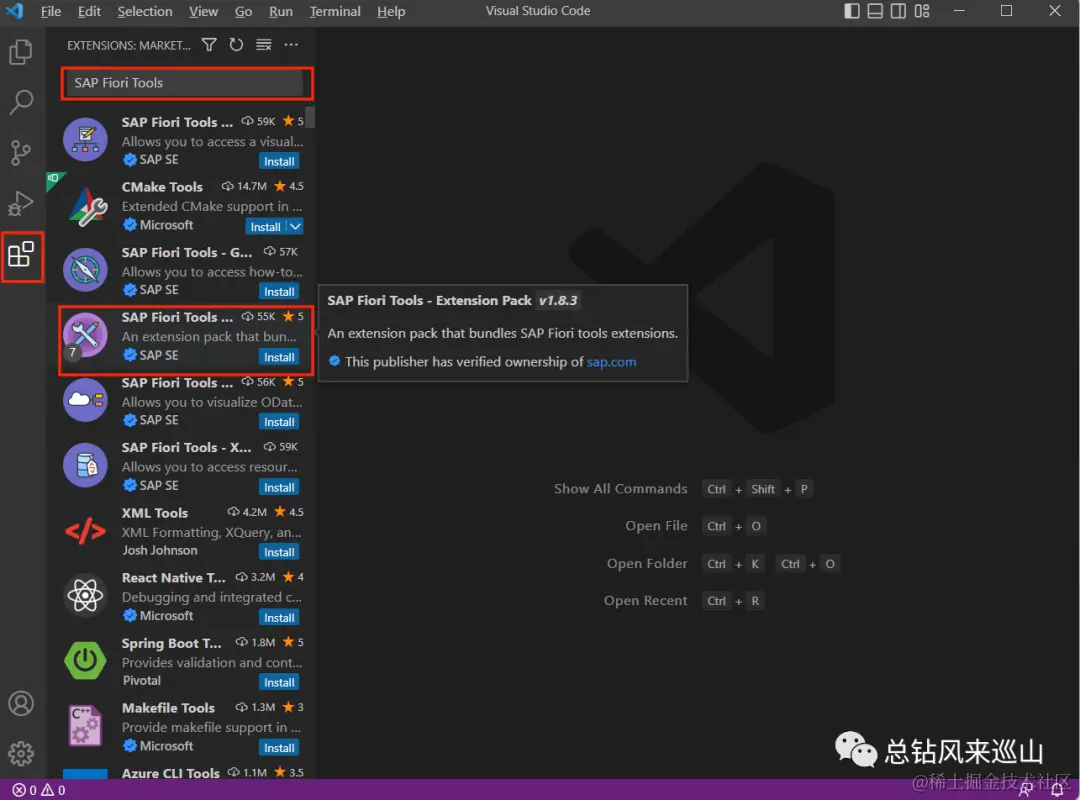The width and height of the screenshot is (1080, 800).
Task: Click the Open Folder label
Action: 647,563
